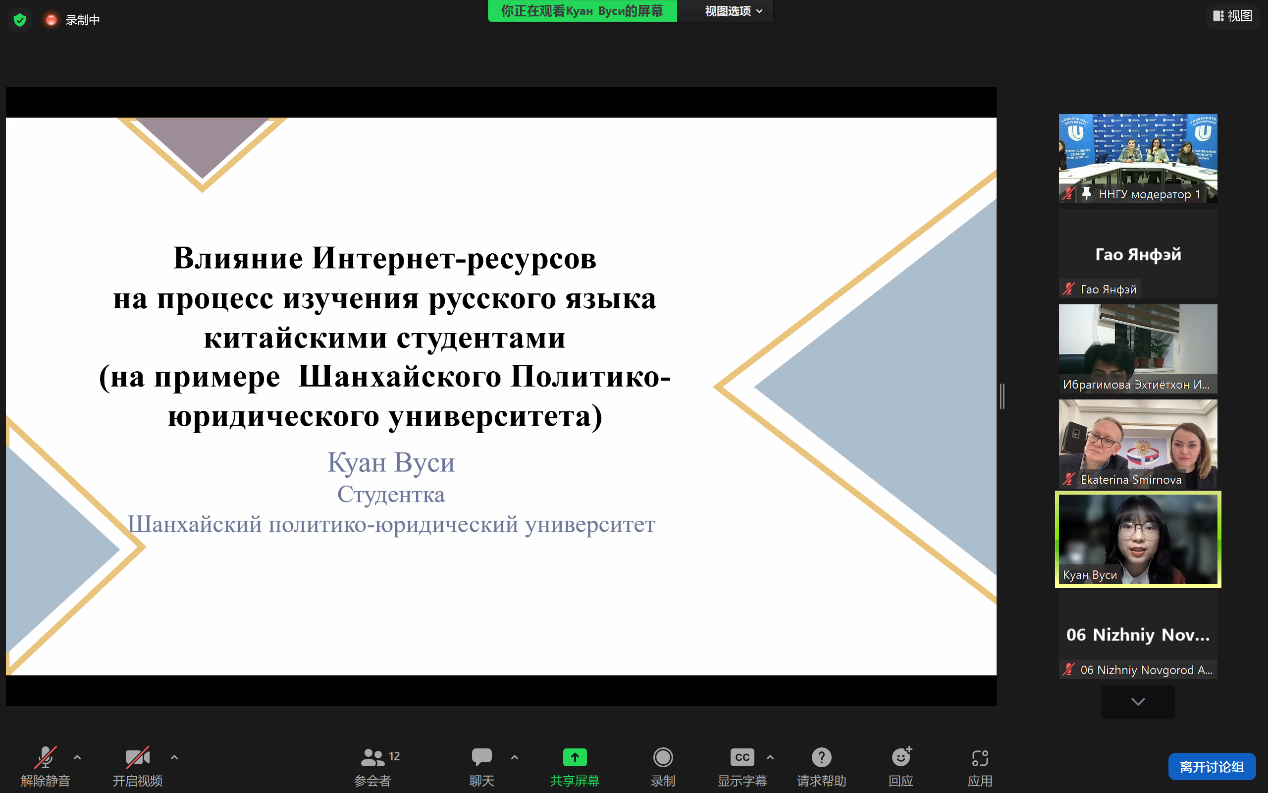Unmute with the 解除静音 microphone icon
The image size is (1268, 793).
(x=46, y=757)
